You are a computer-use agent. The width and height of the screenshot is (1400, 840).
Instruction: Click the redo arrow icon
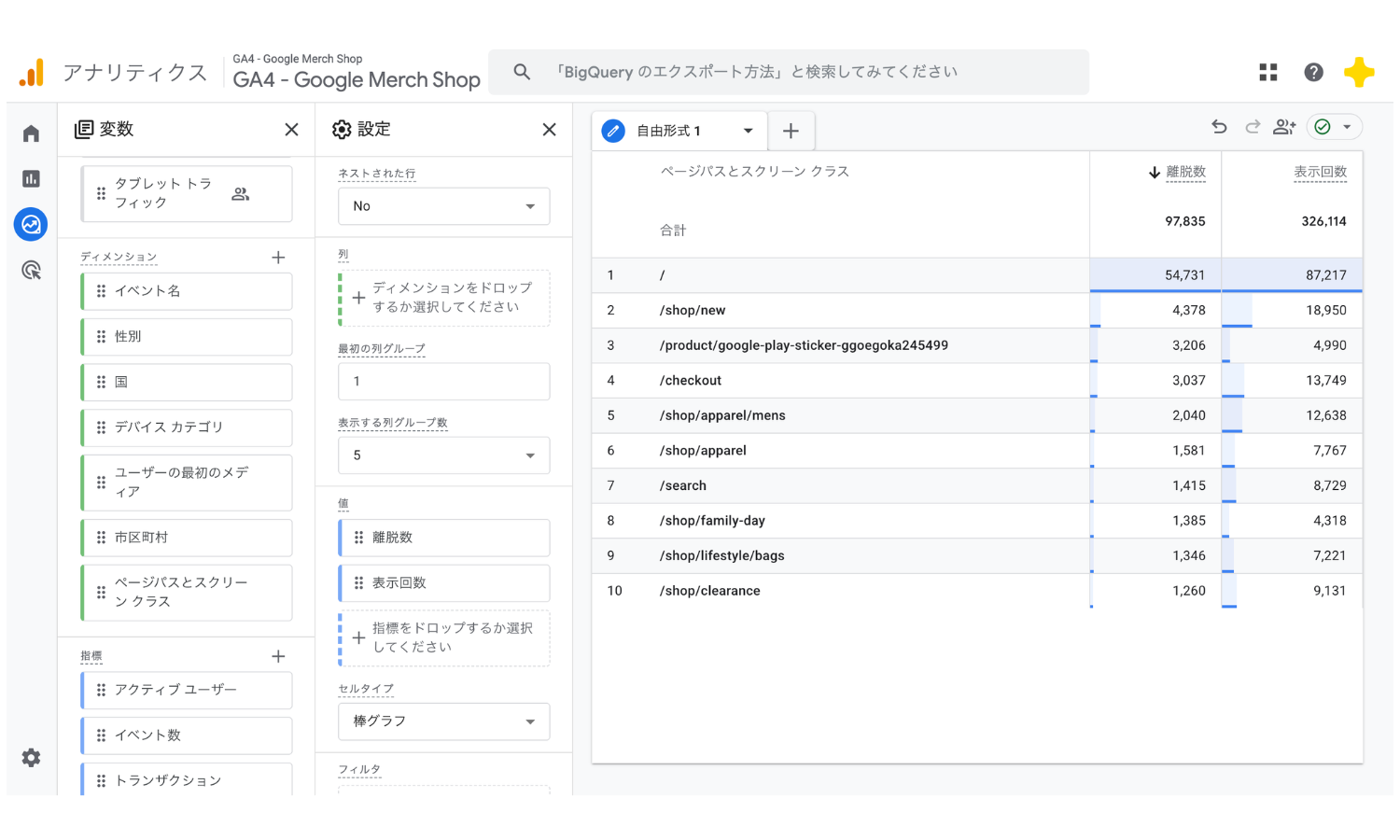pyautogui.click(x=1252, y=127)
